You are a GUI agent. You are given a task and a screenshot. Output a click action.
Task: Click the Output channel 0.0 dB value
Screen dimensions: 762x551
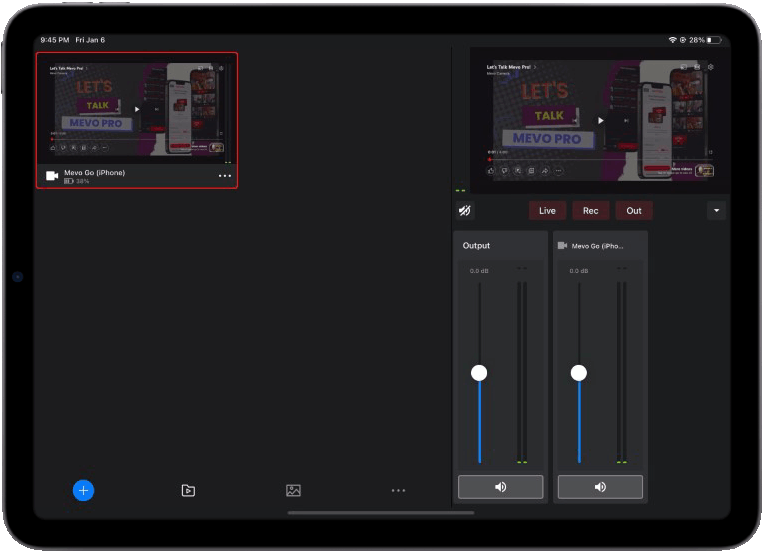tap(479, 271)
